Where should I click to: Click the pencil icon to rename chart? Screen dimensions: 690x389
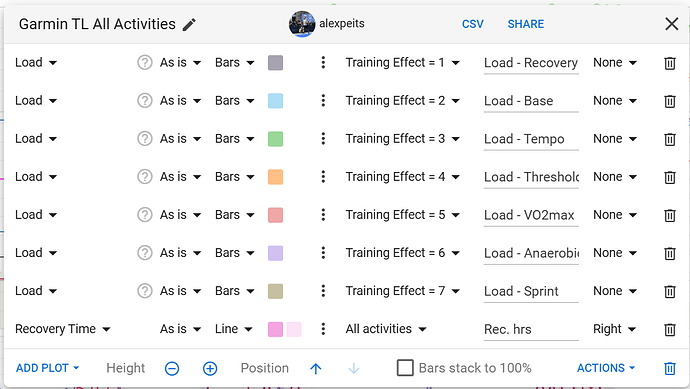[x=189, y=25]
